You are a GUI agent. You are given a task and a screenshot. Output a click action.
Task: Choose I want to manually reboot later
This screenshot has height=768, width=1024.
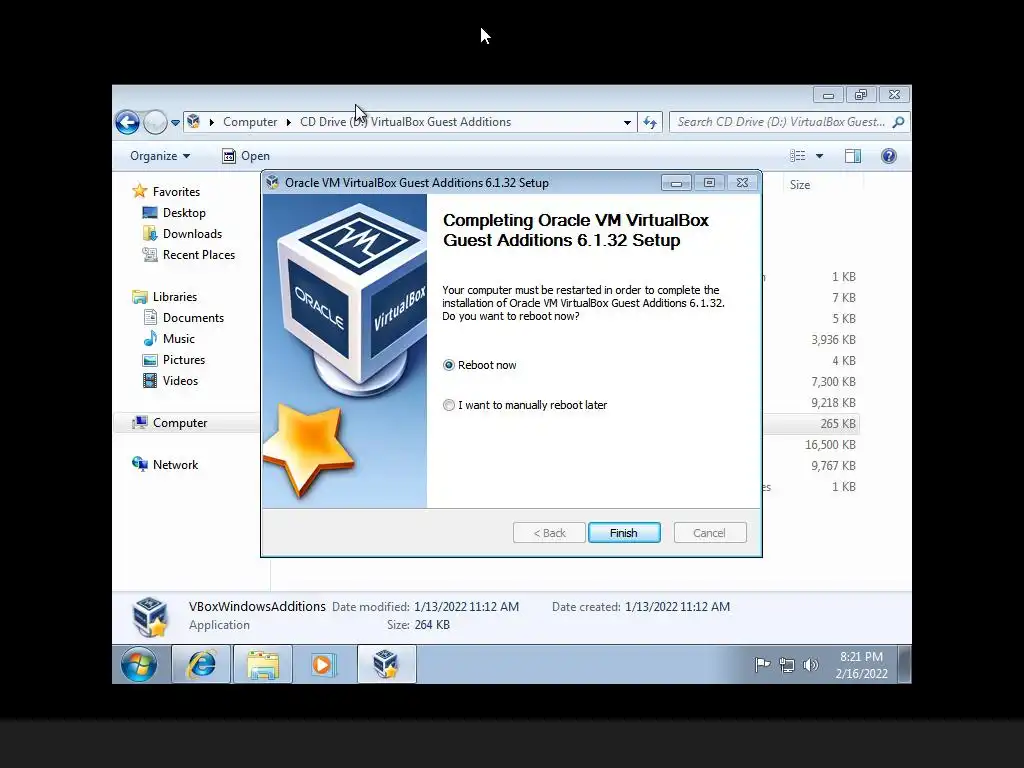449,405
